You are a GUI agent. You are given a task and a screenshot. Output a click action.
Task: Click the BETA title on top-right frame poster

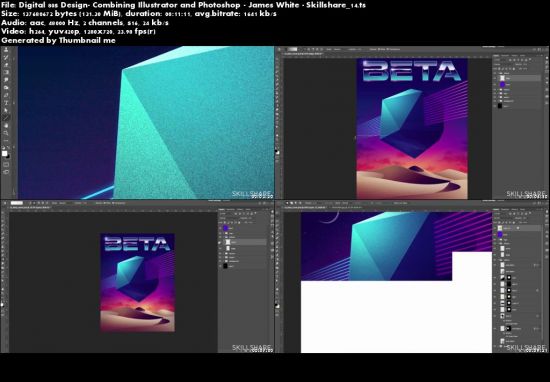412,71
